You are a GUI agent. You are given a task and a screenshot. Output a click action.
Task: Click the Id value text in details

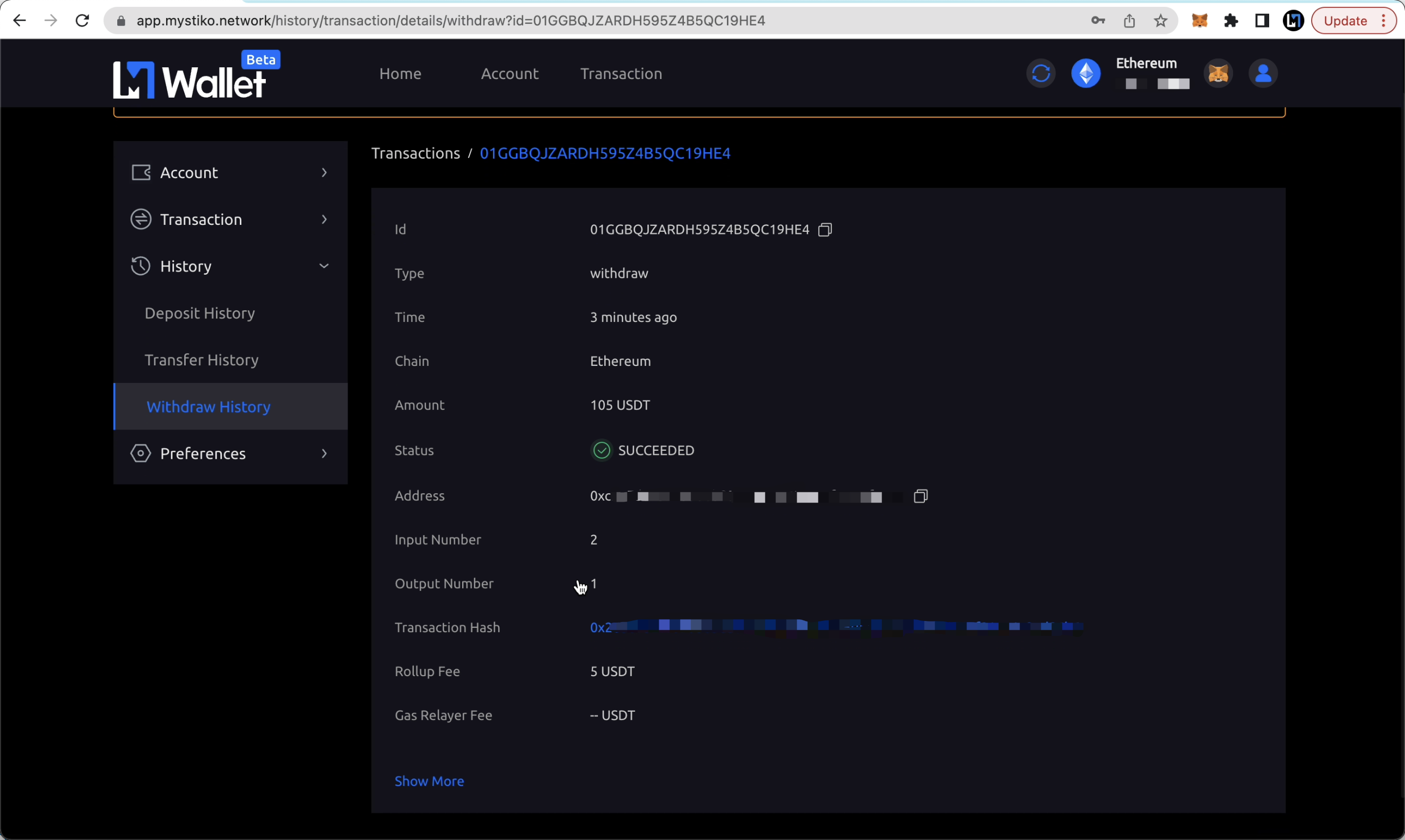click(699, 230)
